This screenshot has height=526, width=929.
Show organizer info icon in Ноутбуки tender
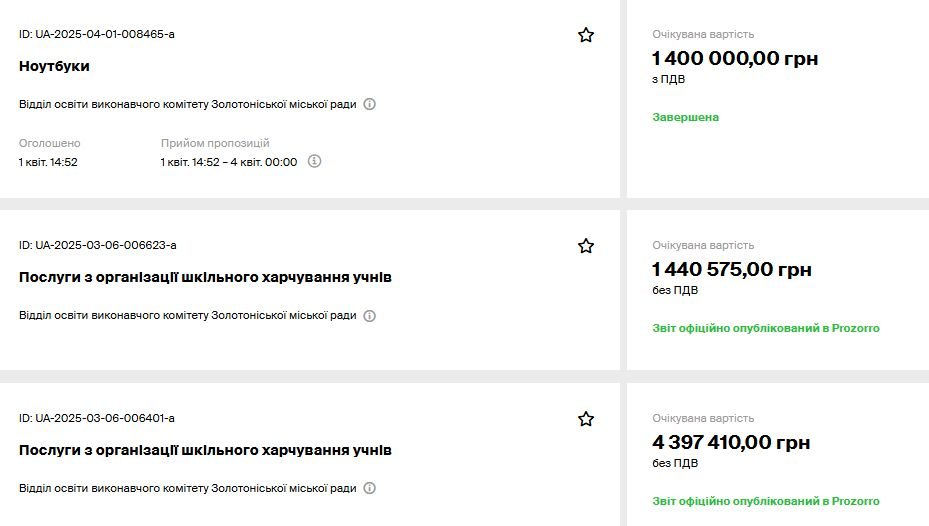tap(369, 104)
